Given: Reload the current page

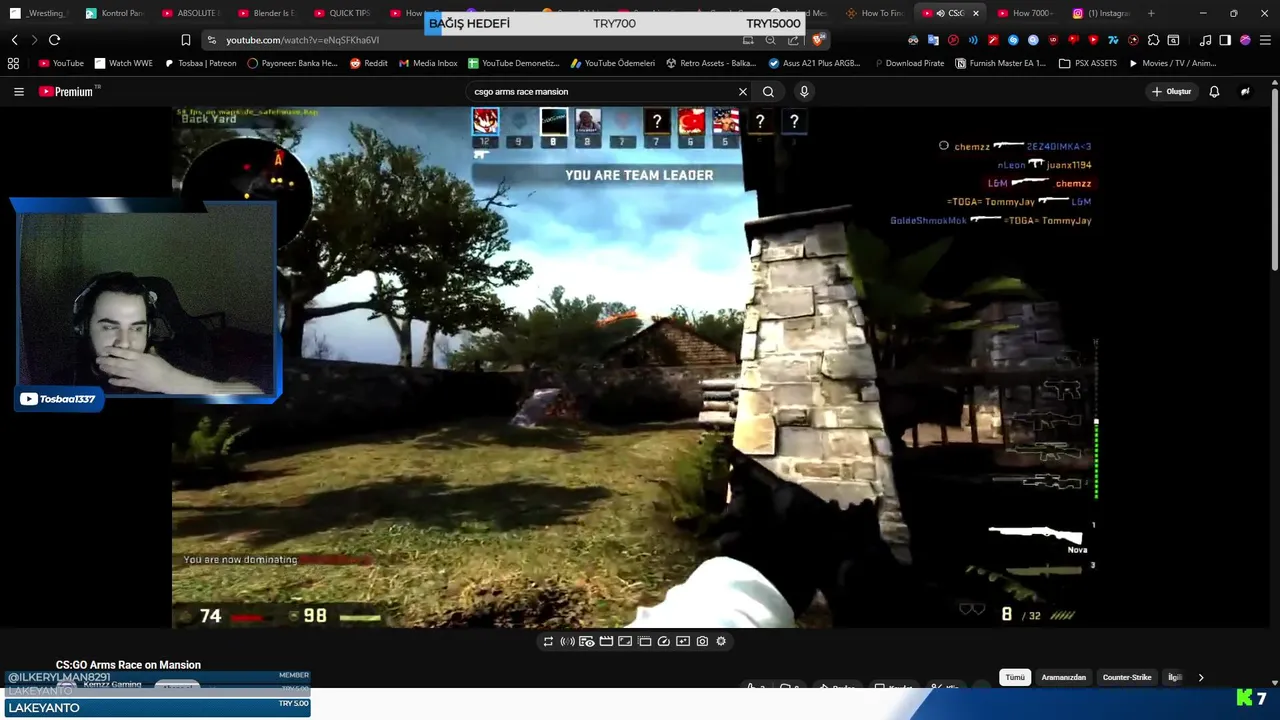Looking at the screenshot, I should click(x=54, y=39).
